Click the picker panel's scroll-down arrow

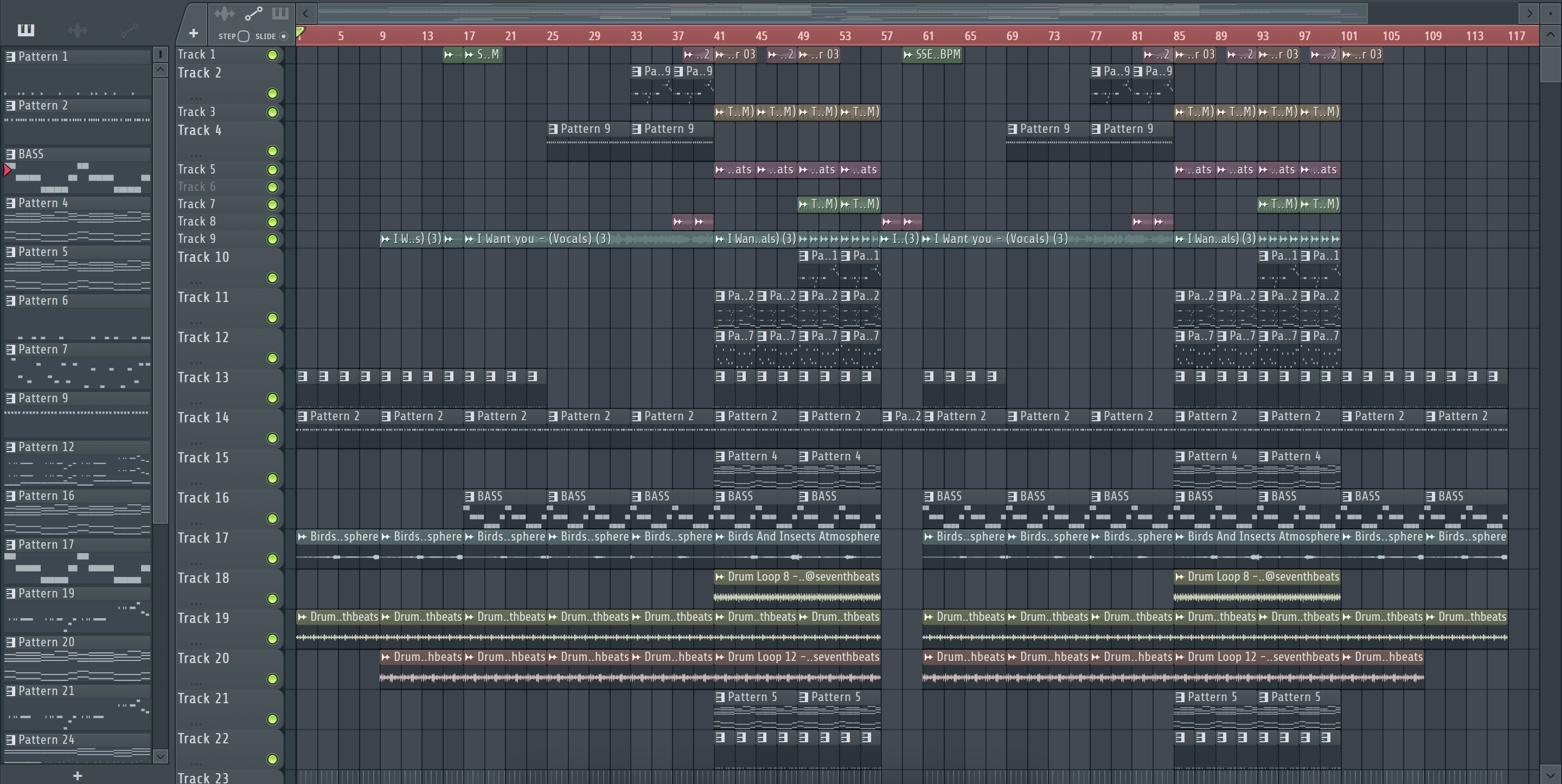click(x=160, y=756)
